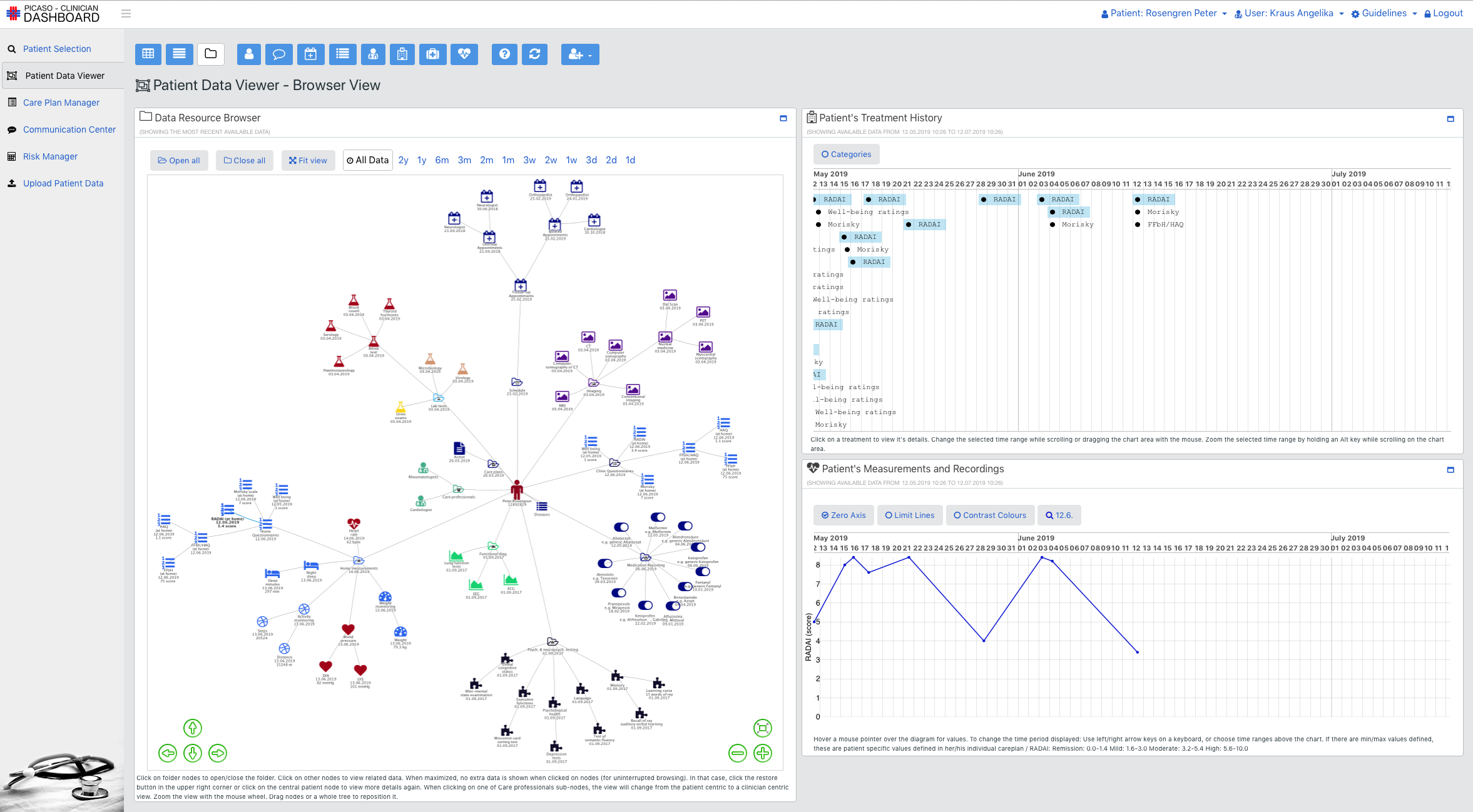
Task: Toggle the Zero Axis option
Action: [x=844, y=515]
